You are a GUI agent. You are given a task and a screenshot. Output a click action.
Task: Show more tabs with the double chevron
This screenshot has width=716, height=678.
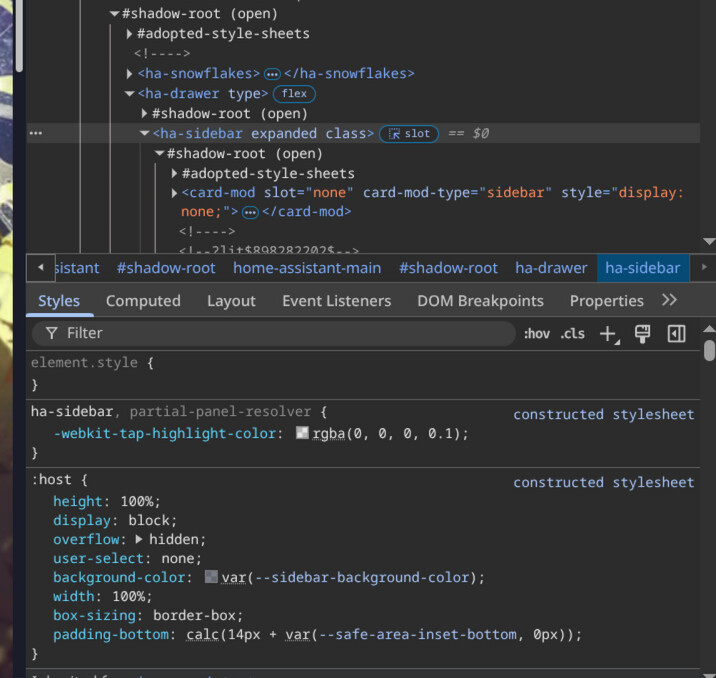pos(669,300)
